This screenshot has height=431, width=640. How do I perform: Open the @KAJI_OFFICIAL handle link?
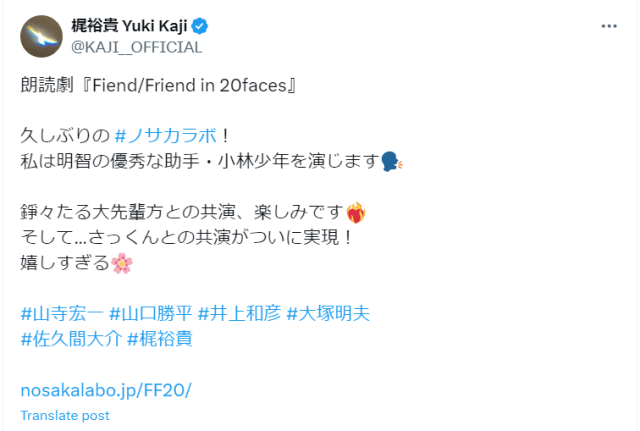(x=134, y=46)
